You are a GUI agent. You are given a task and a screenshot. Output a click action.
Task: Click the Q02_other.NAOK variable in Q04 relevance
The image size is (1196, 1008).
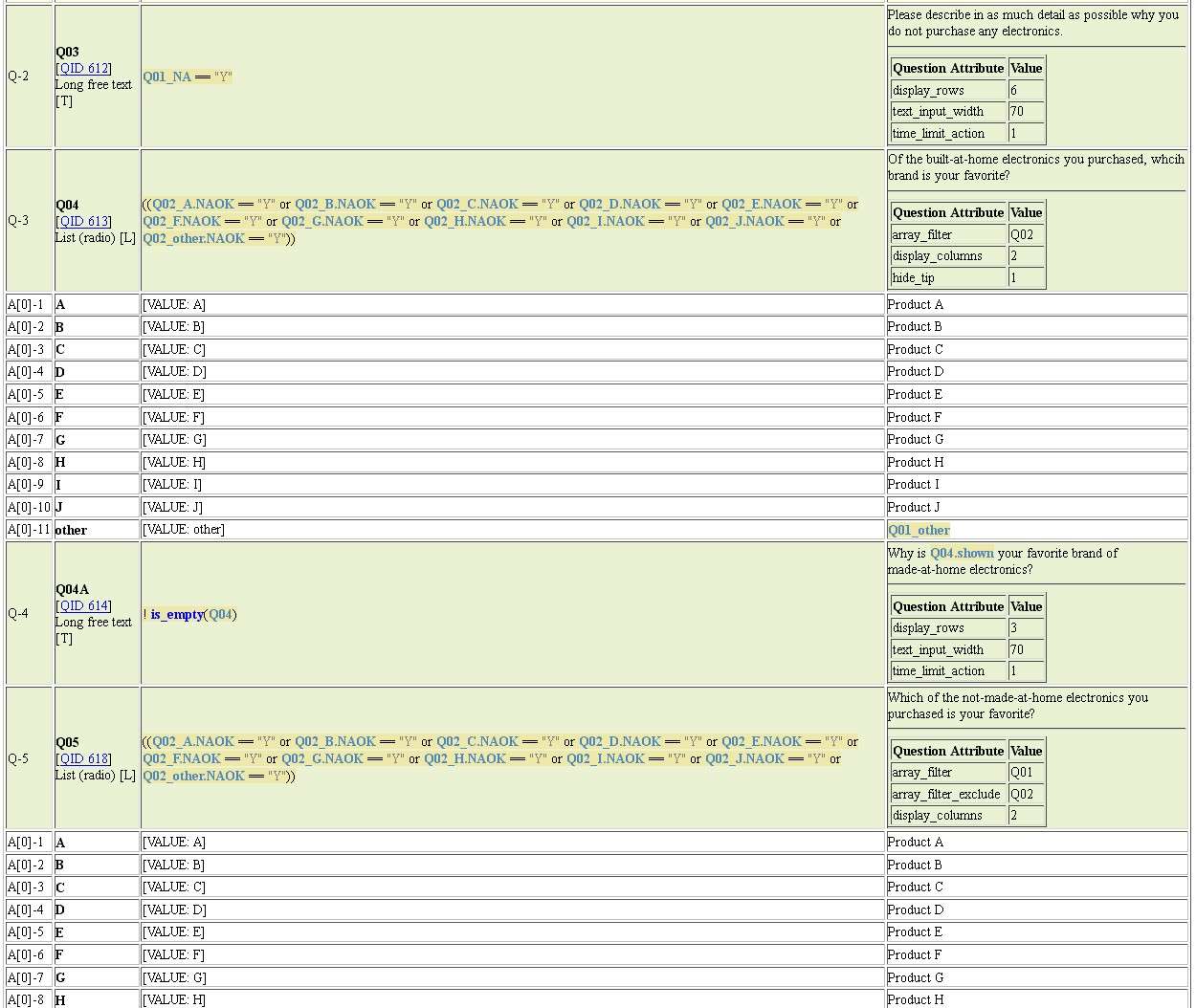193,239
